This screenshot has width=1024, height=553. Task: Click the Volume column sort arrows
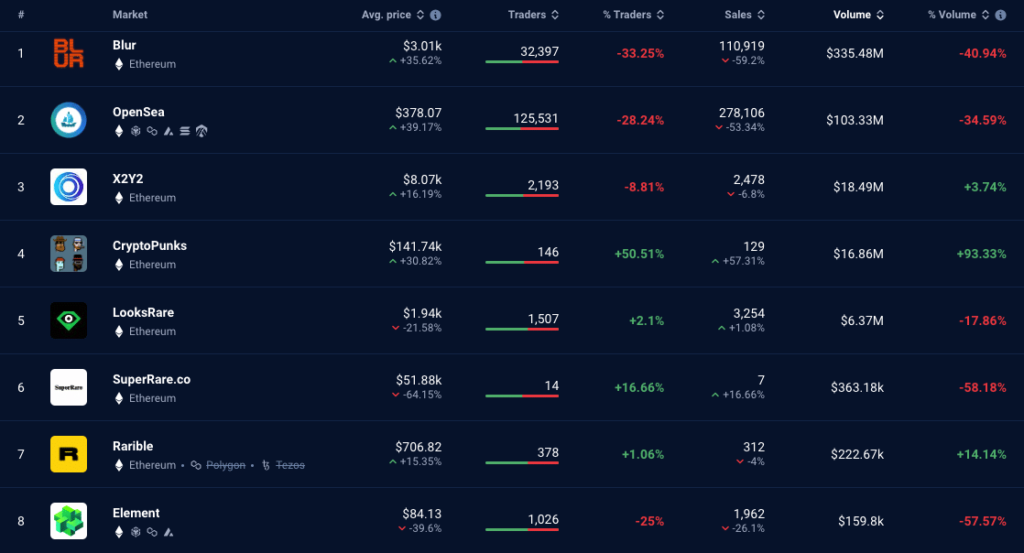pos(880,15)
